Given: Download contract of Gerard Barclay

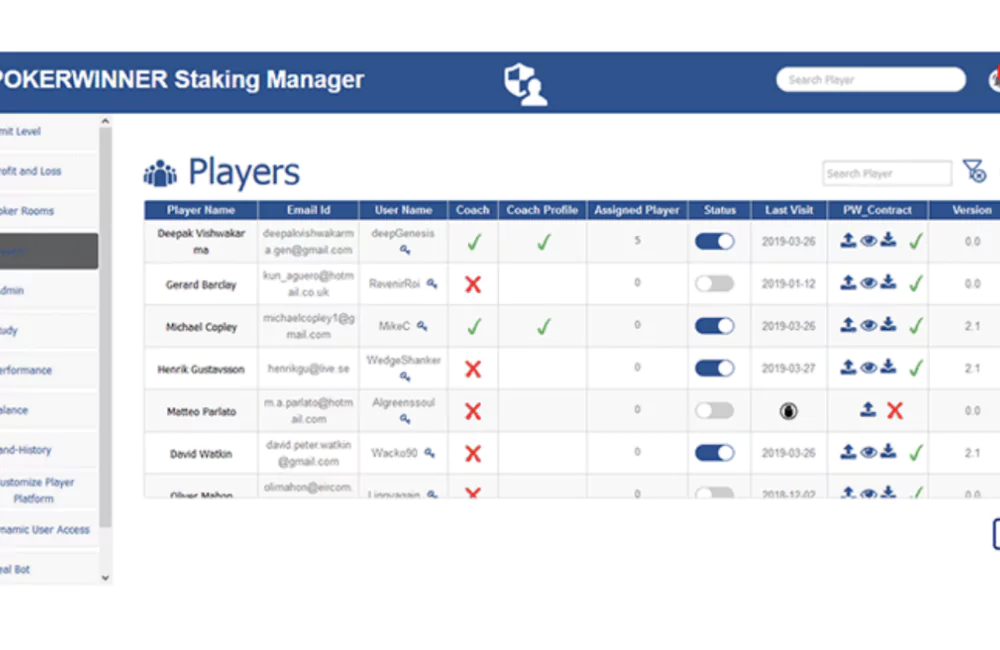Looking at the screenshot, I should coord(888,283).
